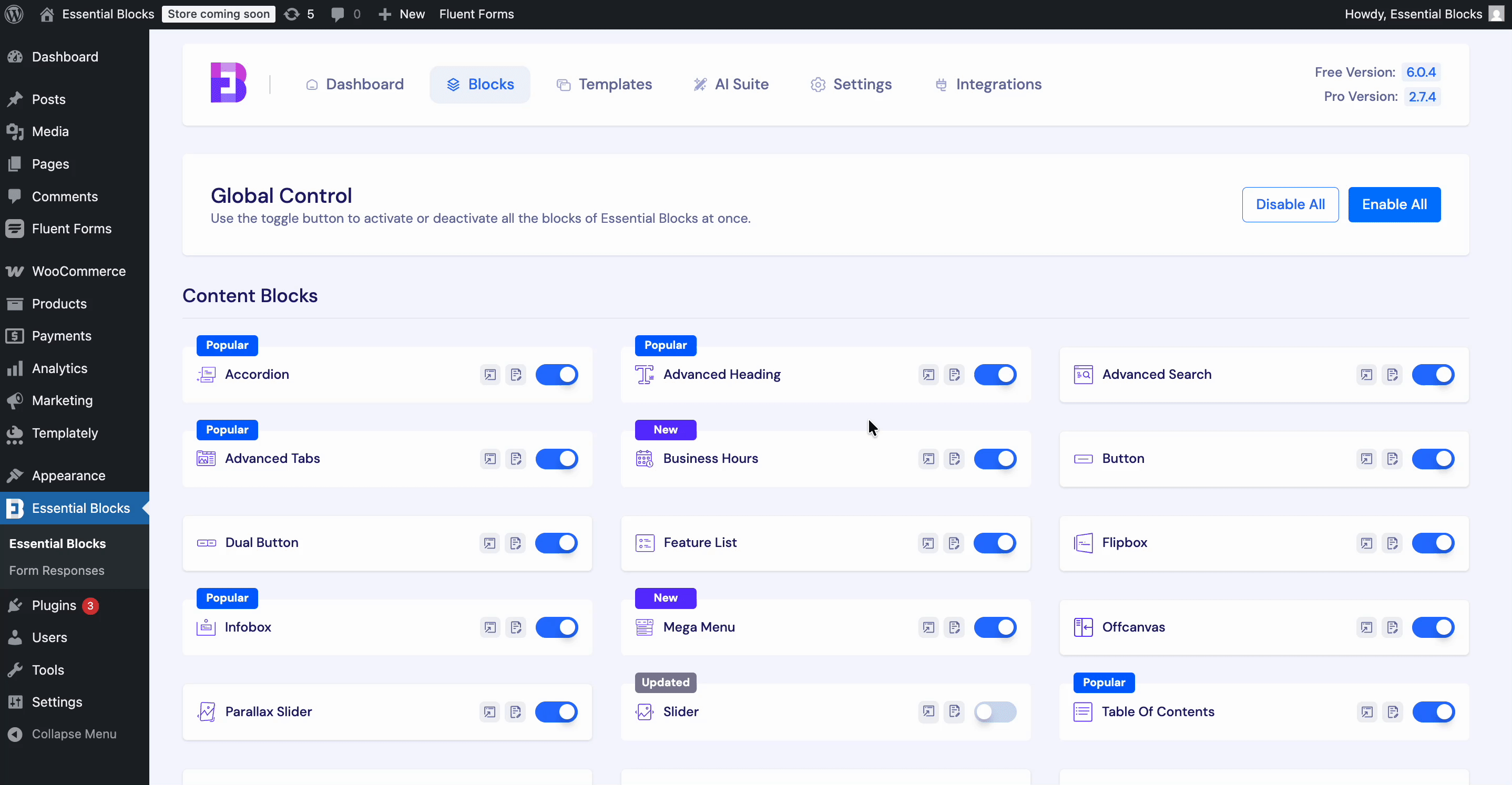Open Form Responses under Essential Blocks

click(56, 570)
